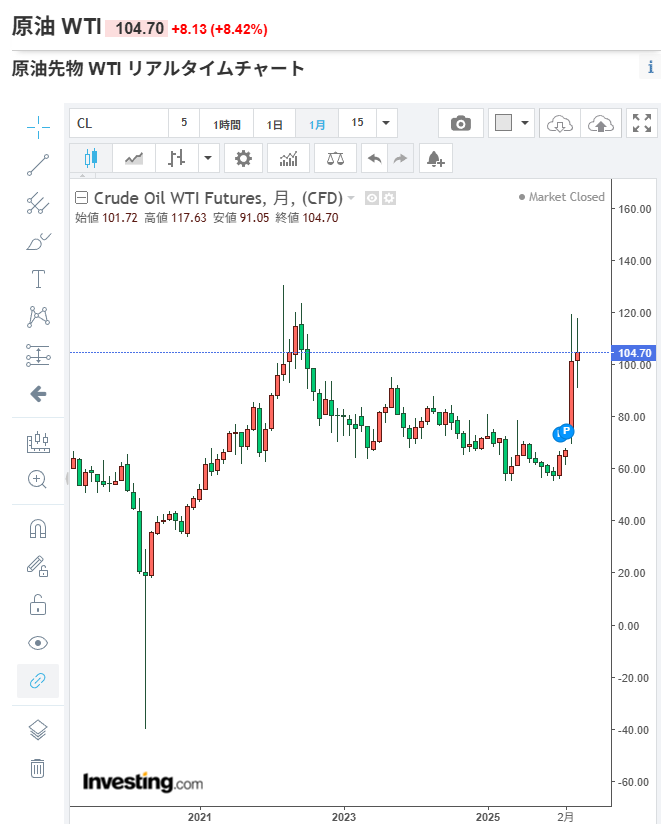The image size is (661, 824).
Task: Click the undo arrow button
Action: point(374,158)
